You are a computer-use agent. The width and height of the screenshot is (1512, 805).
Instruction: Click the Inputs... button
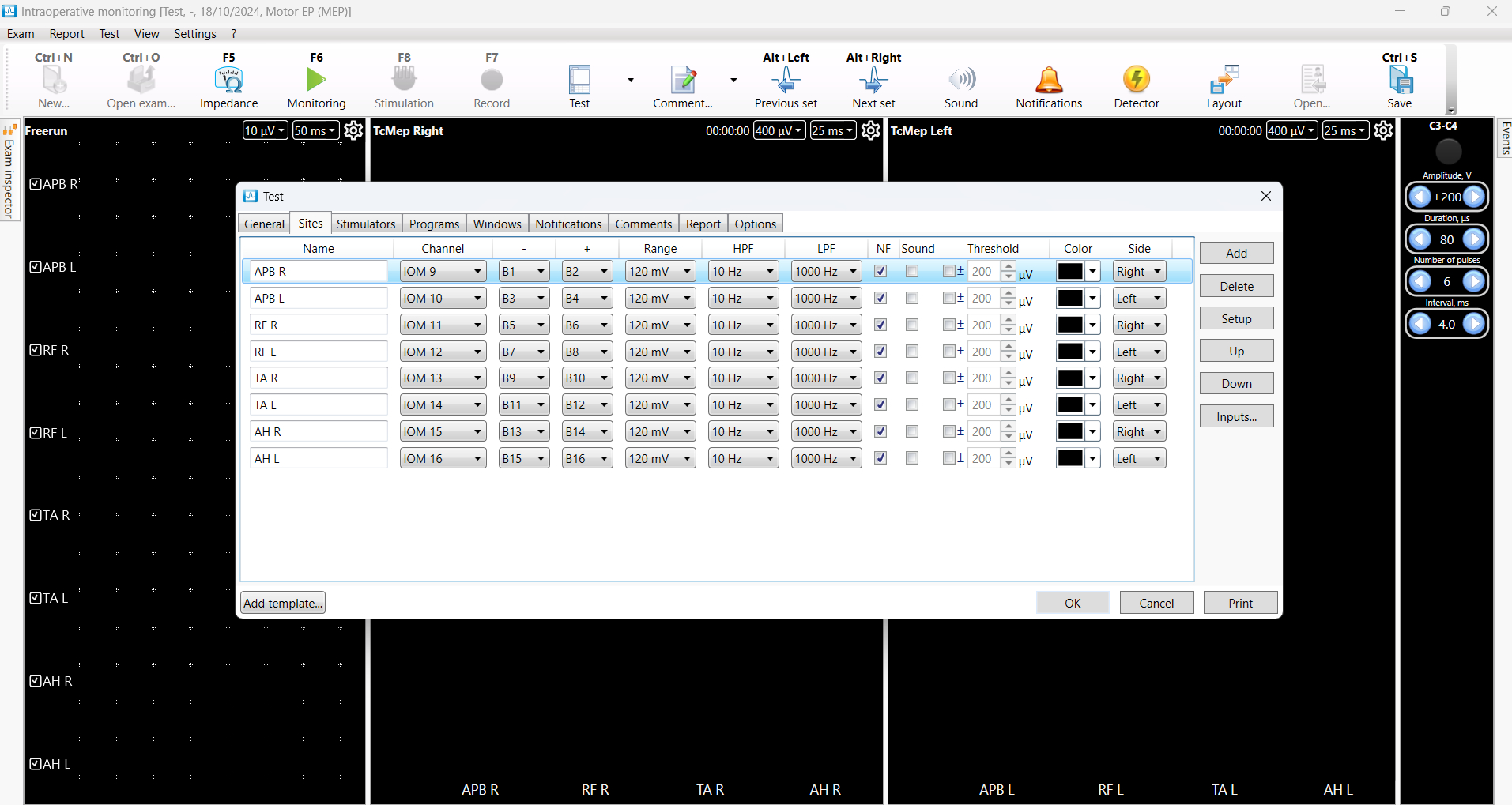[1236, 416]
